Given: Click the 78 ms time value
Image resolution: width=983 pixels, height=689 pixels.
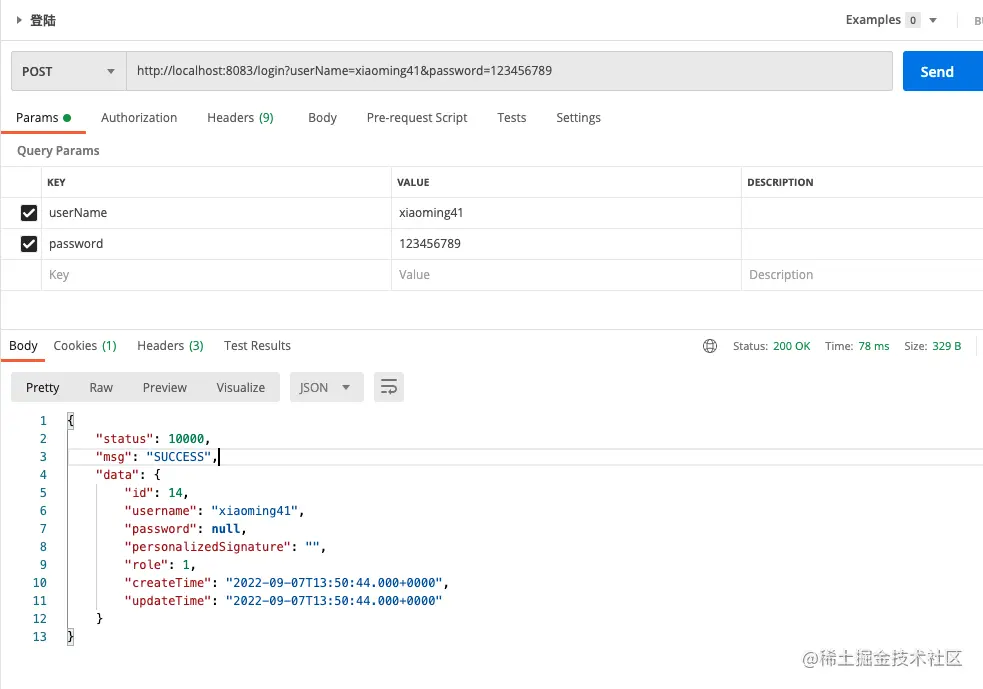Looking at the screenshot, I should (x=873, y=346).
